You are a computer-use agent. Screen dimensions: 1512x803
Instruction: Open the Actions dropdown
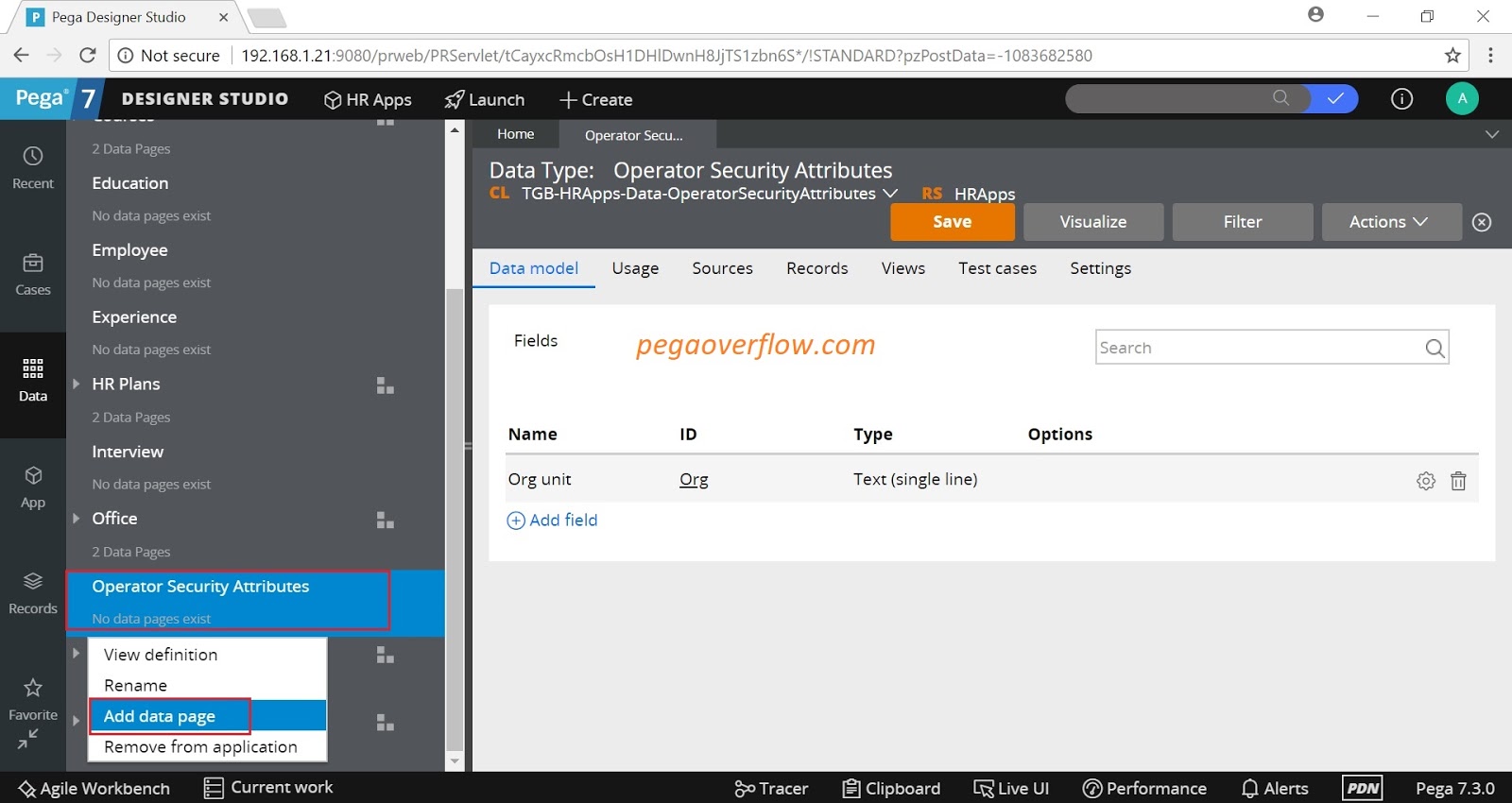click(x=1391, y=222)
